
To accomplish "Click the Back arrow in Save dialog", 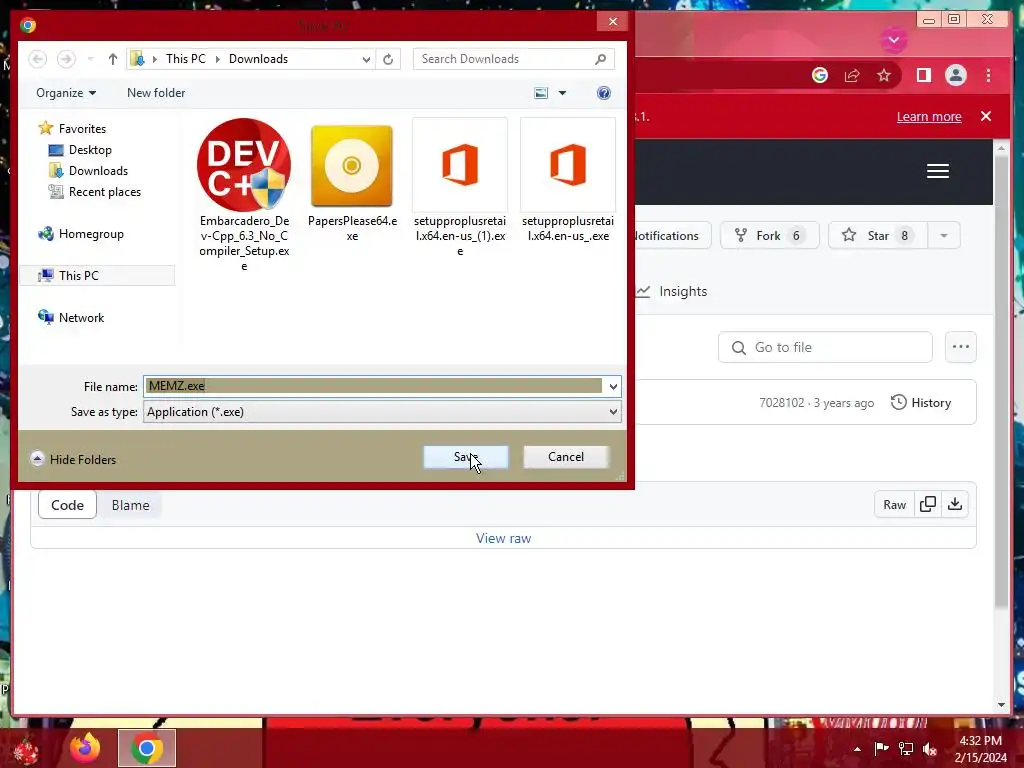I will (x=38, y=59).
